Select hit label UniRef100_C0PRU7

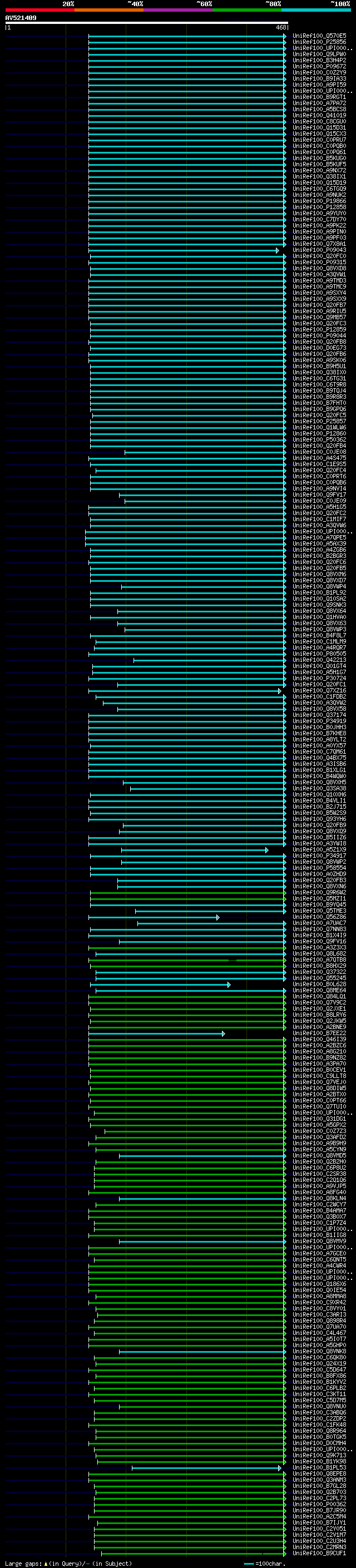tap(319, 140)
